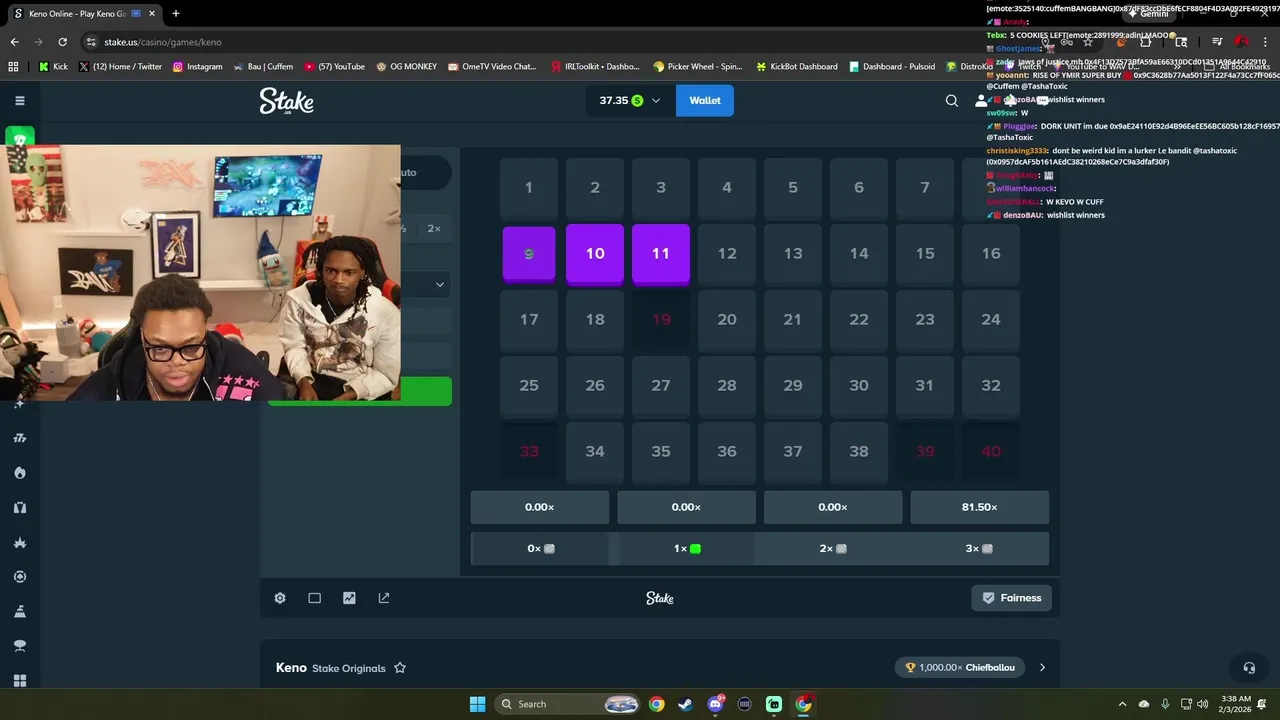The height and width of the screenshot is (720, 1280).
Task: Click the Stake logo in header
Action: tap(286, 101)
